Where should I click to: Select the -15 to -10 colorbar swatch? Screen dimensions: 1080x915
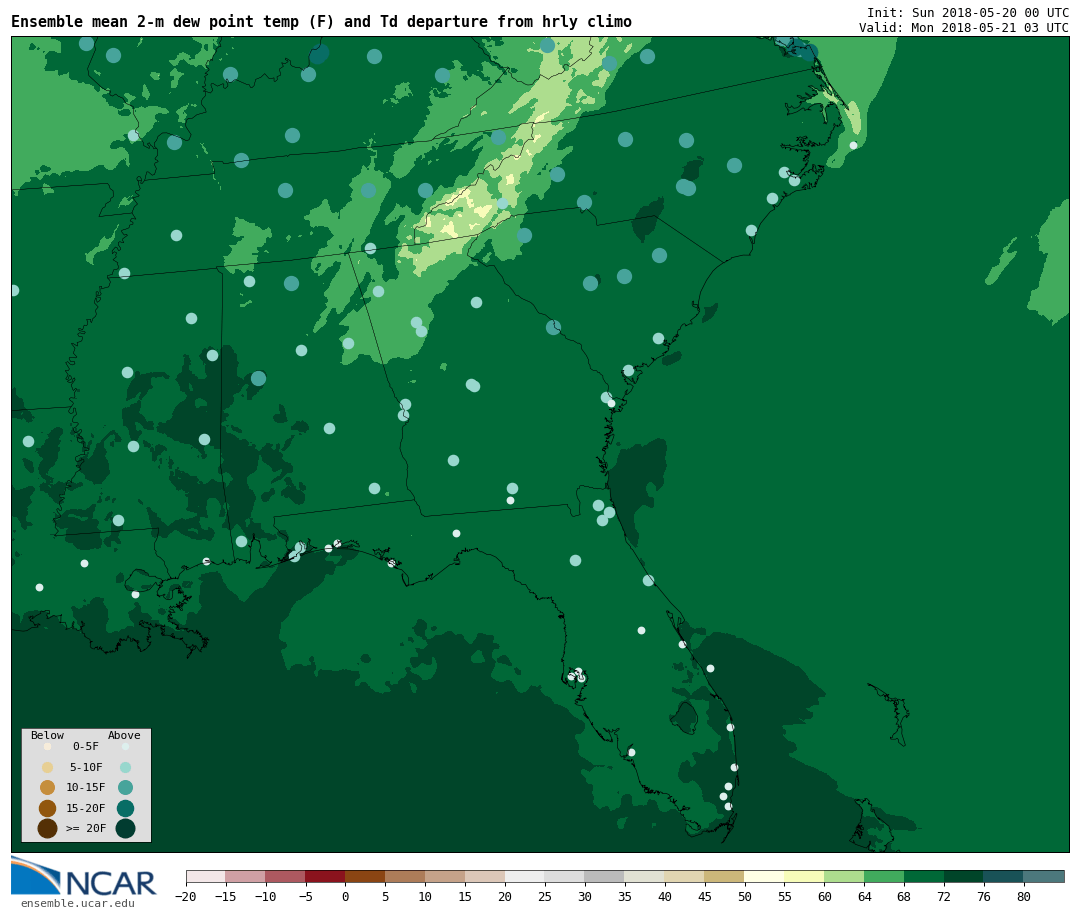[x=246, y=877]
